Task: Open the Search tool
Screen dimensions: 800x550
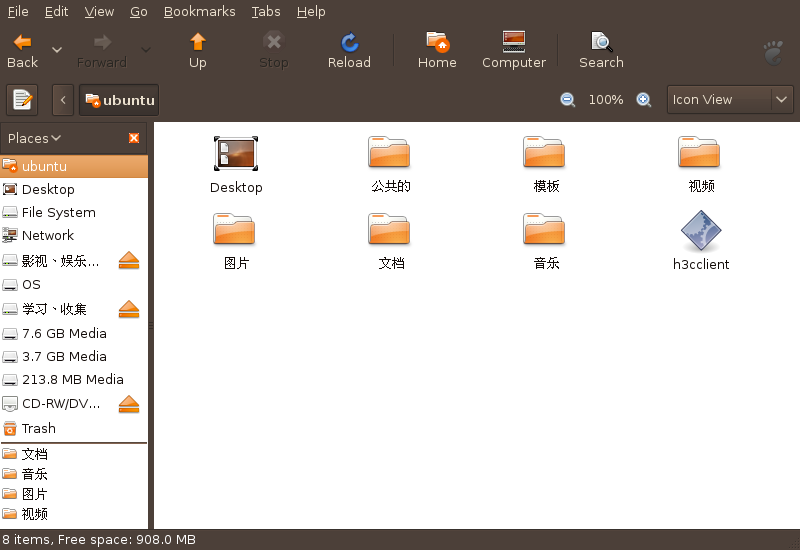Action: pyautogui.click(x=602, y=51)
